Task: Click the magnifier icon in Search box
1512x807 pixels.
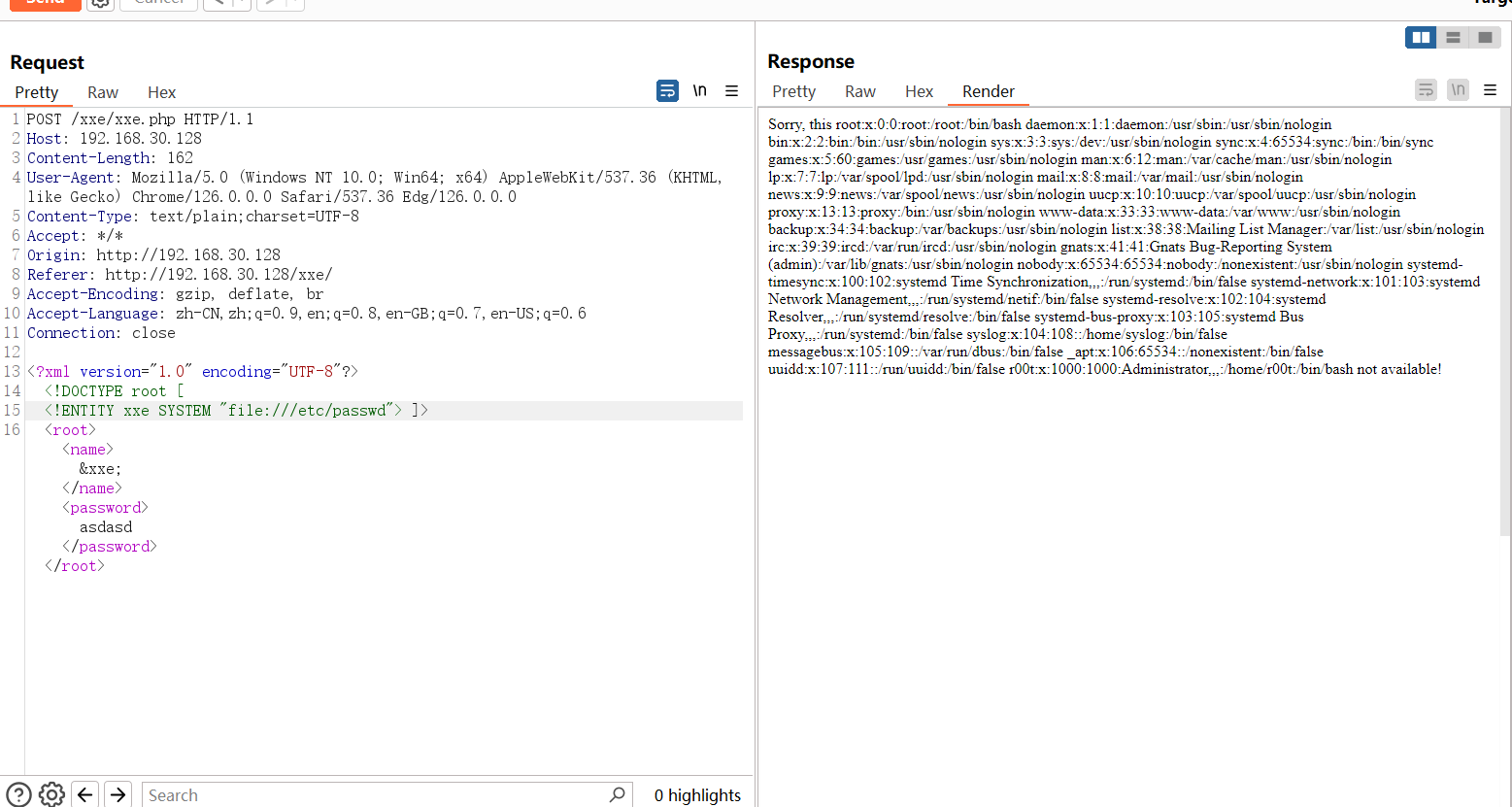Action: [617, 794]
